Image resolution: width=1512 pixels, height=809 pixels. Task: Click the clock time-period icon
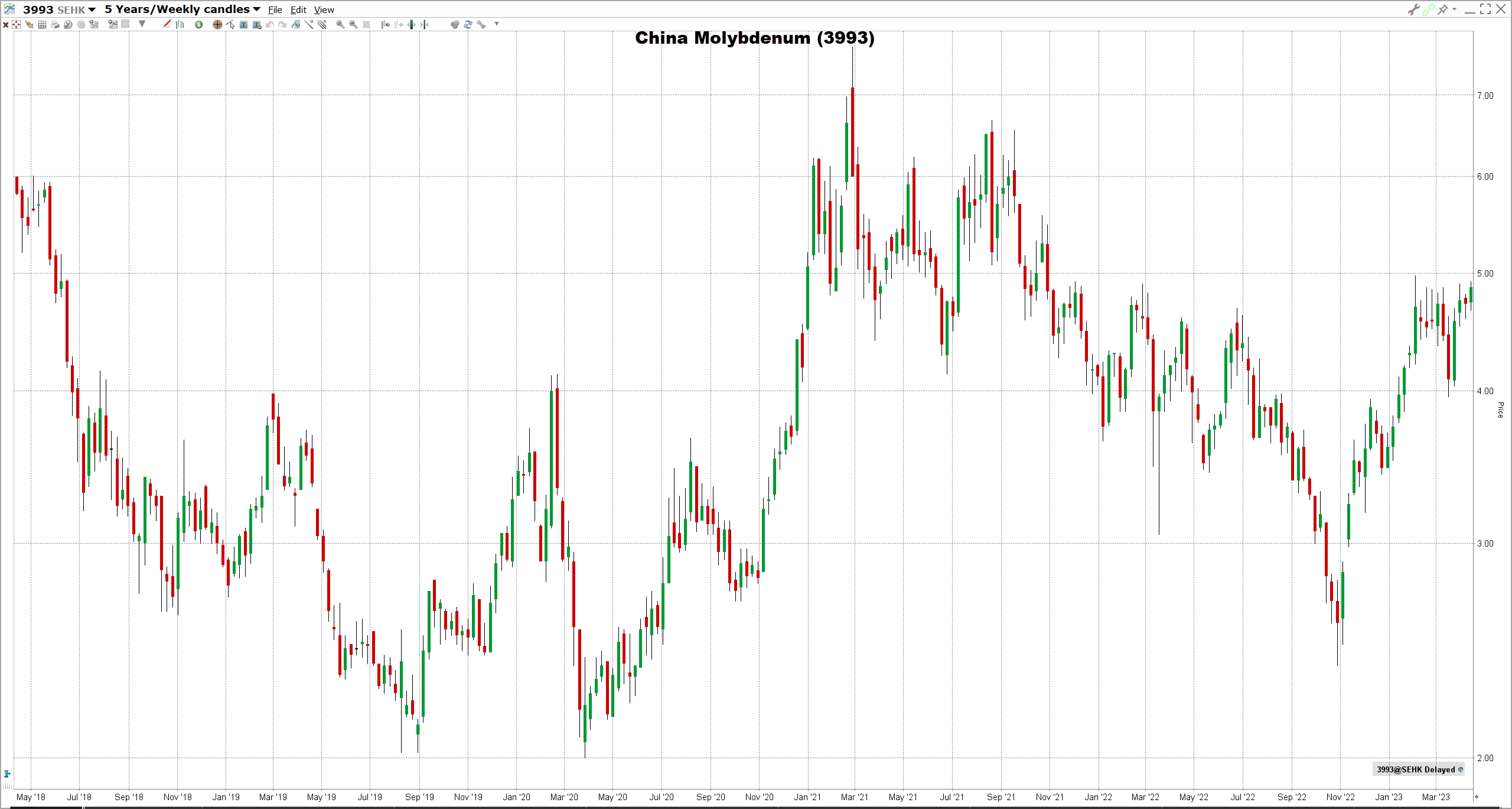[x=68, y=24]
